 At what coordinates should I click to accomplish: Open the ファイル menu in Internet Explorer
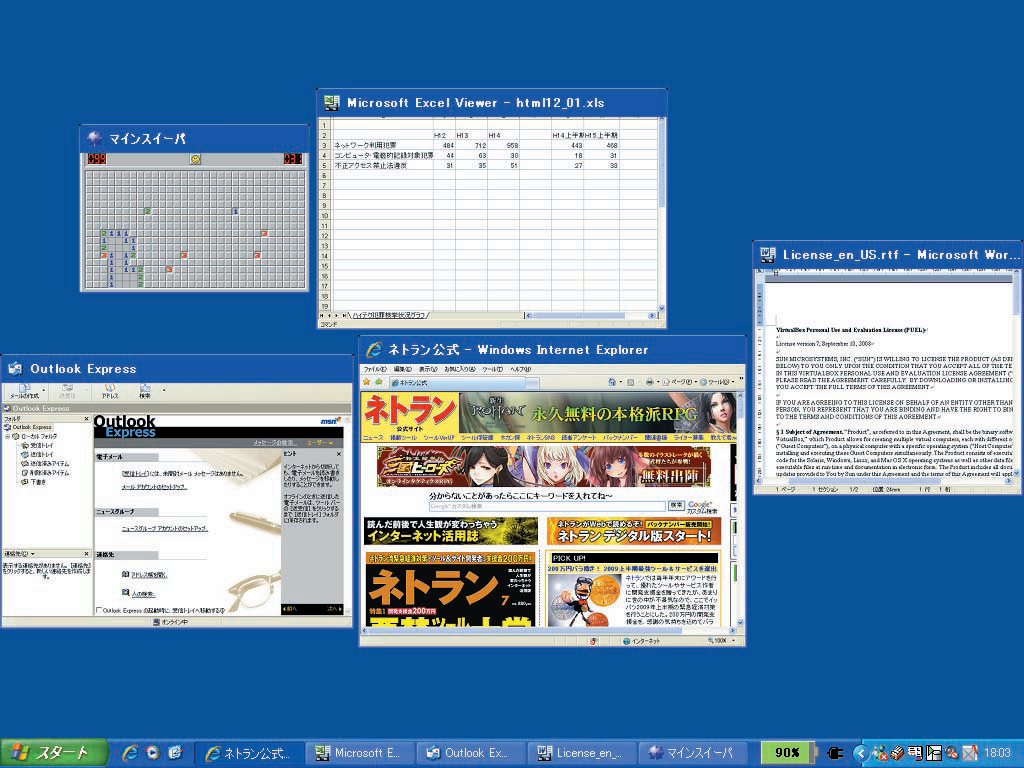point(375,370)
